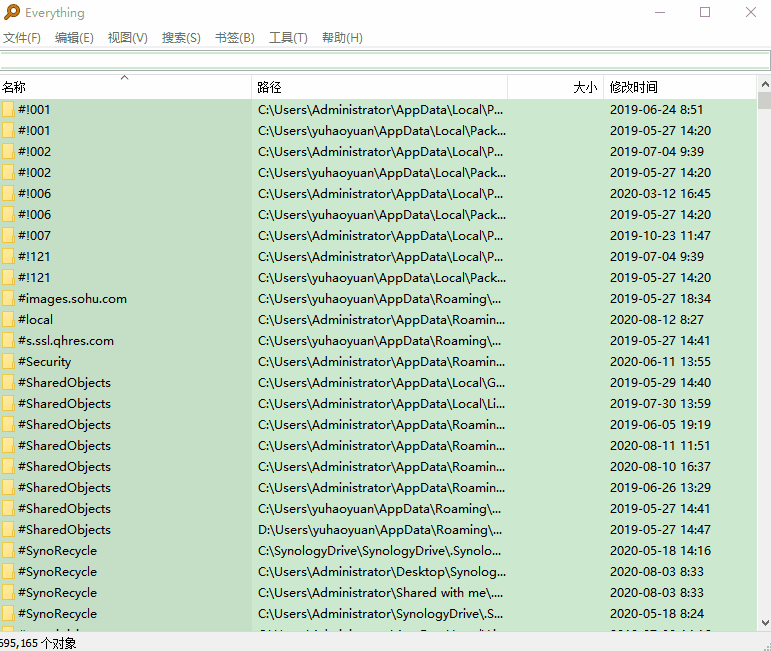Select folder icon of #images.sohu.com
The image size is (771, 651).
[x=8, y=298]
